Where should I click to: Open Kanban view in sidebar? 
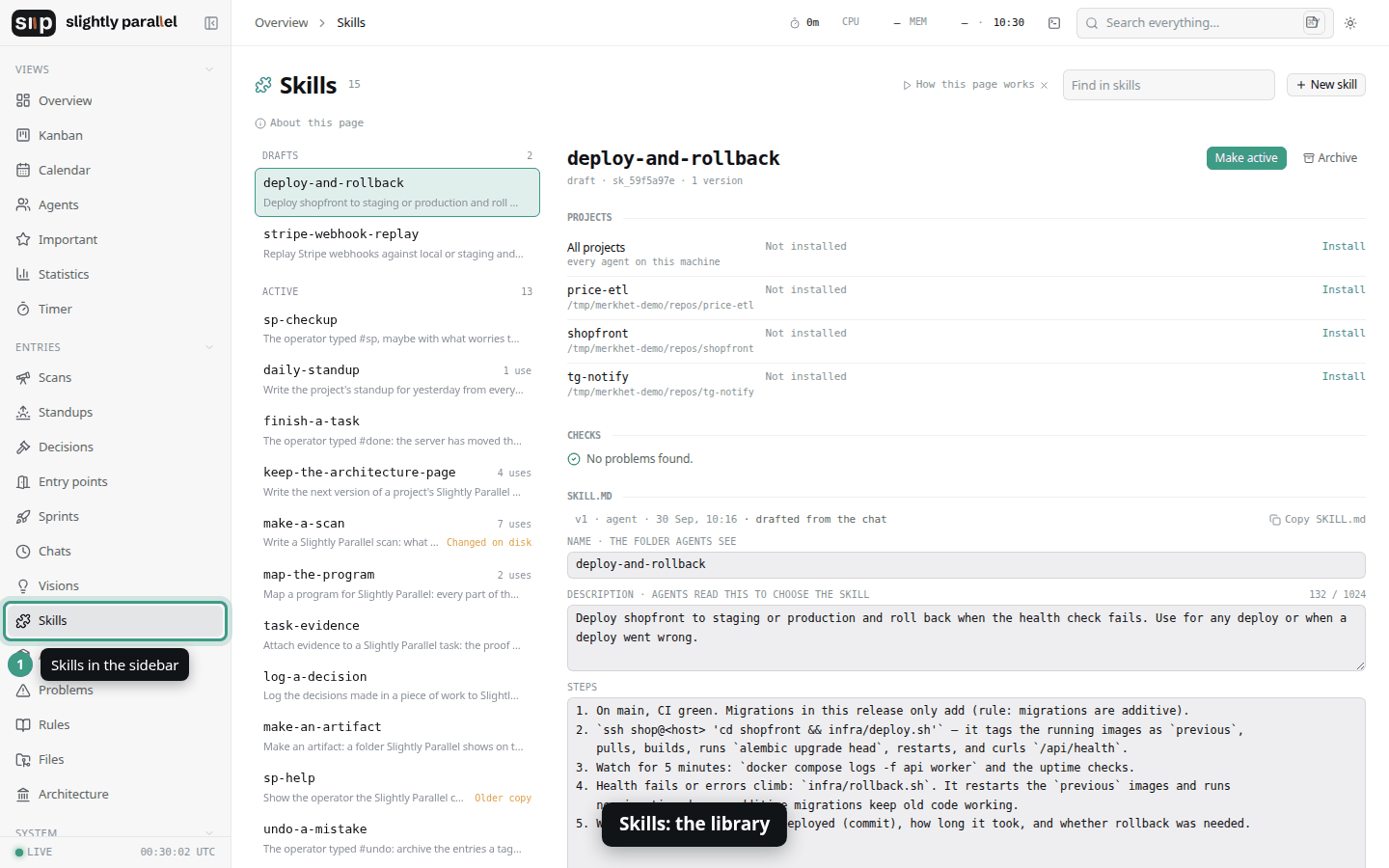[116, 135]
